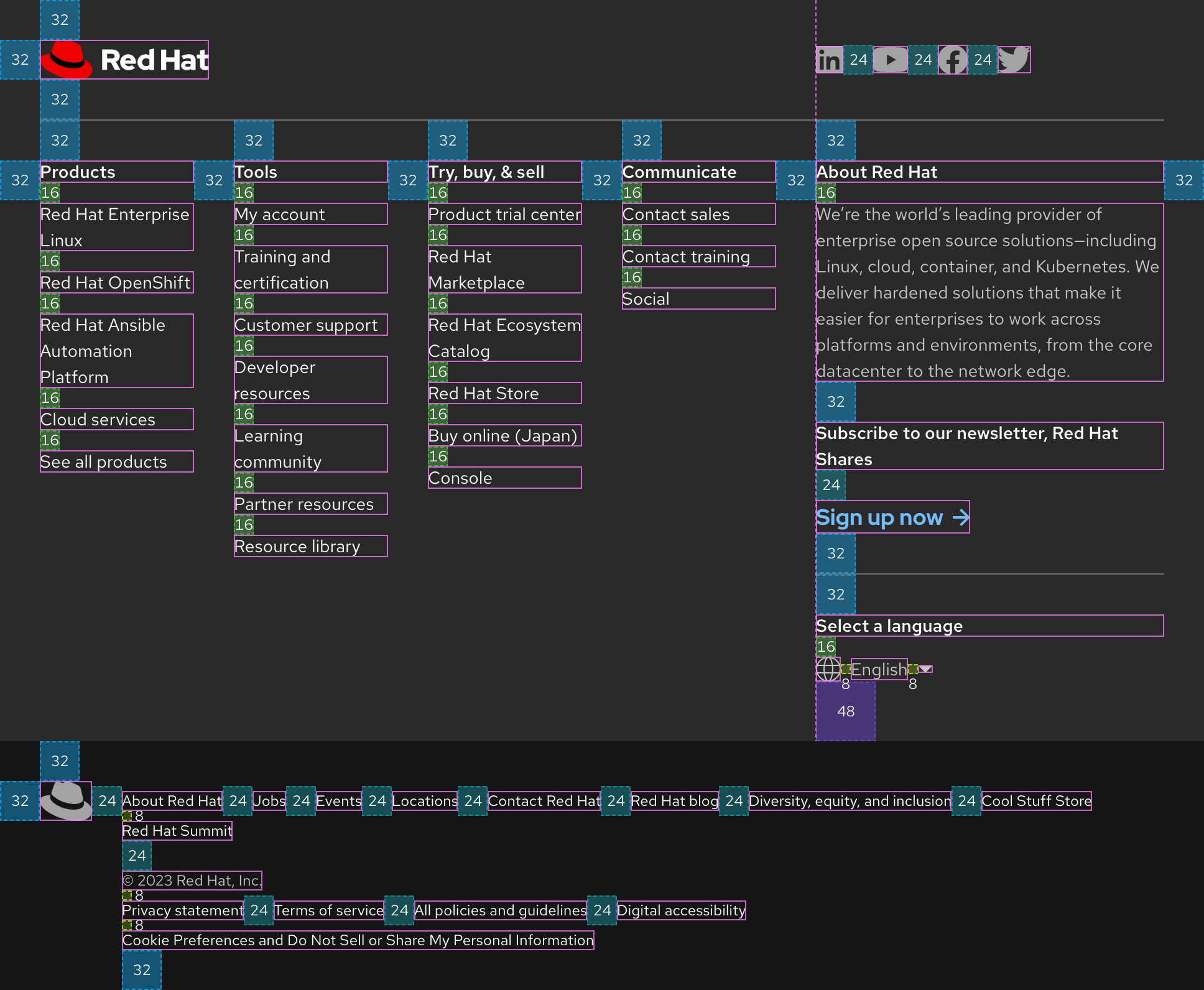Screen dimensions: 1204x990
Task: Select English from language dropdown
Action: click(878, 669)
